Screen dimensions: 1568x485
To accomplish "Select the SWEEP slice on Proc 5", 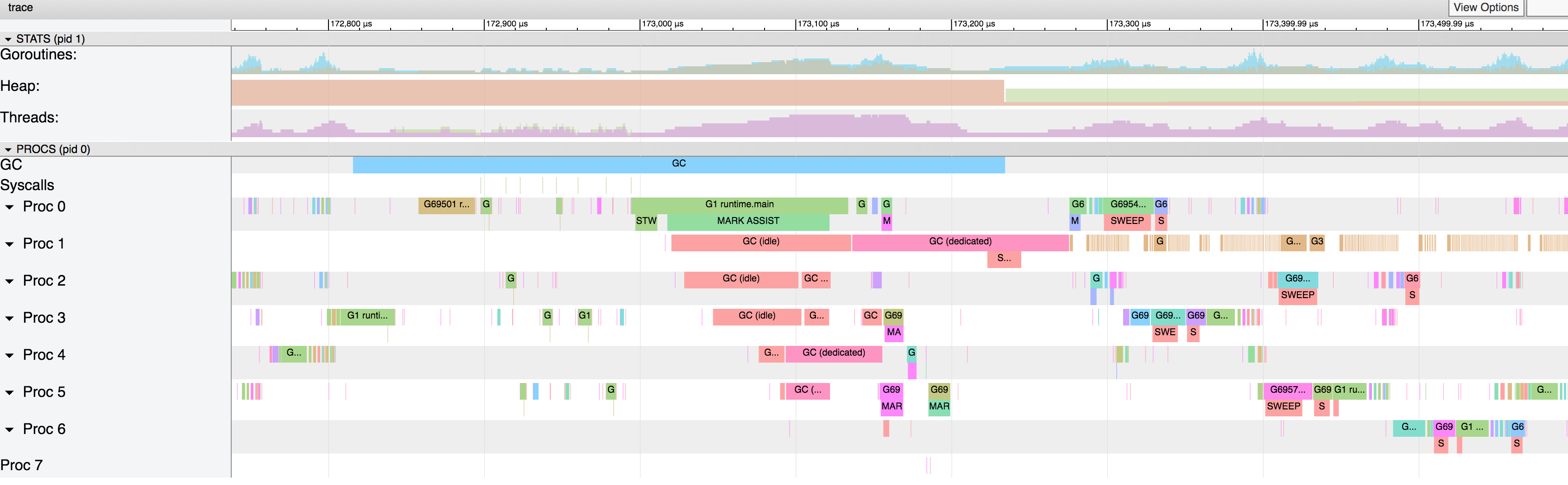I will pos(1283,407).
